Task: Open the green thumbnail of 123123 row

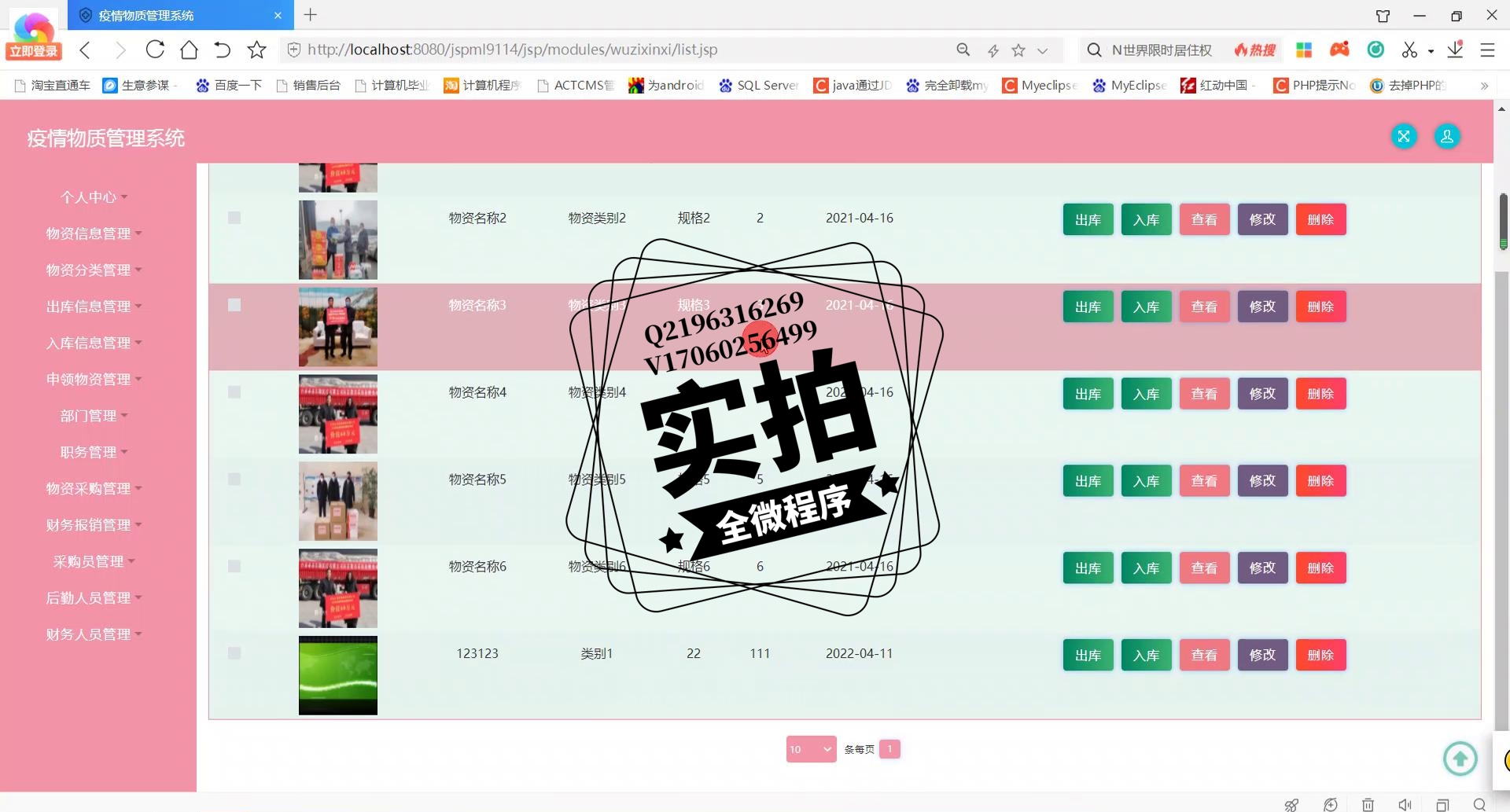Action: point(338,675)
